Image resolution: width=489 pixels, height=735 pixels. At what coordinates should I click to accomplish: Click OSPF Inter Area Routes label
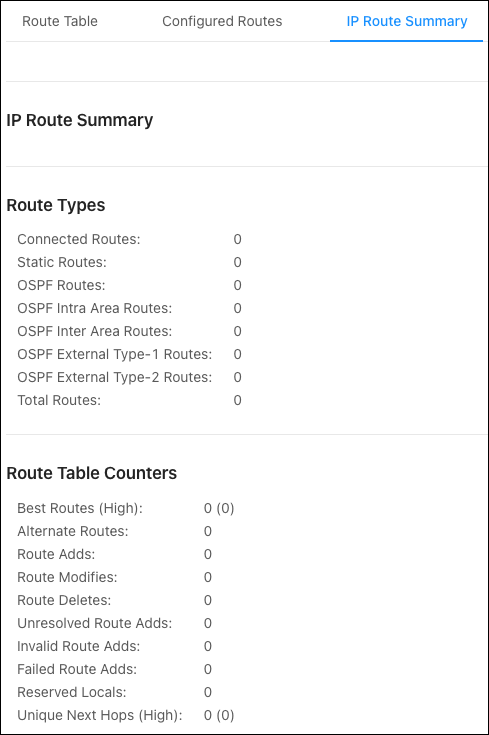[x=95, y=331]
